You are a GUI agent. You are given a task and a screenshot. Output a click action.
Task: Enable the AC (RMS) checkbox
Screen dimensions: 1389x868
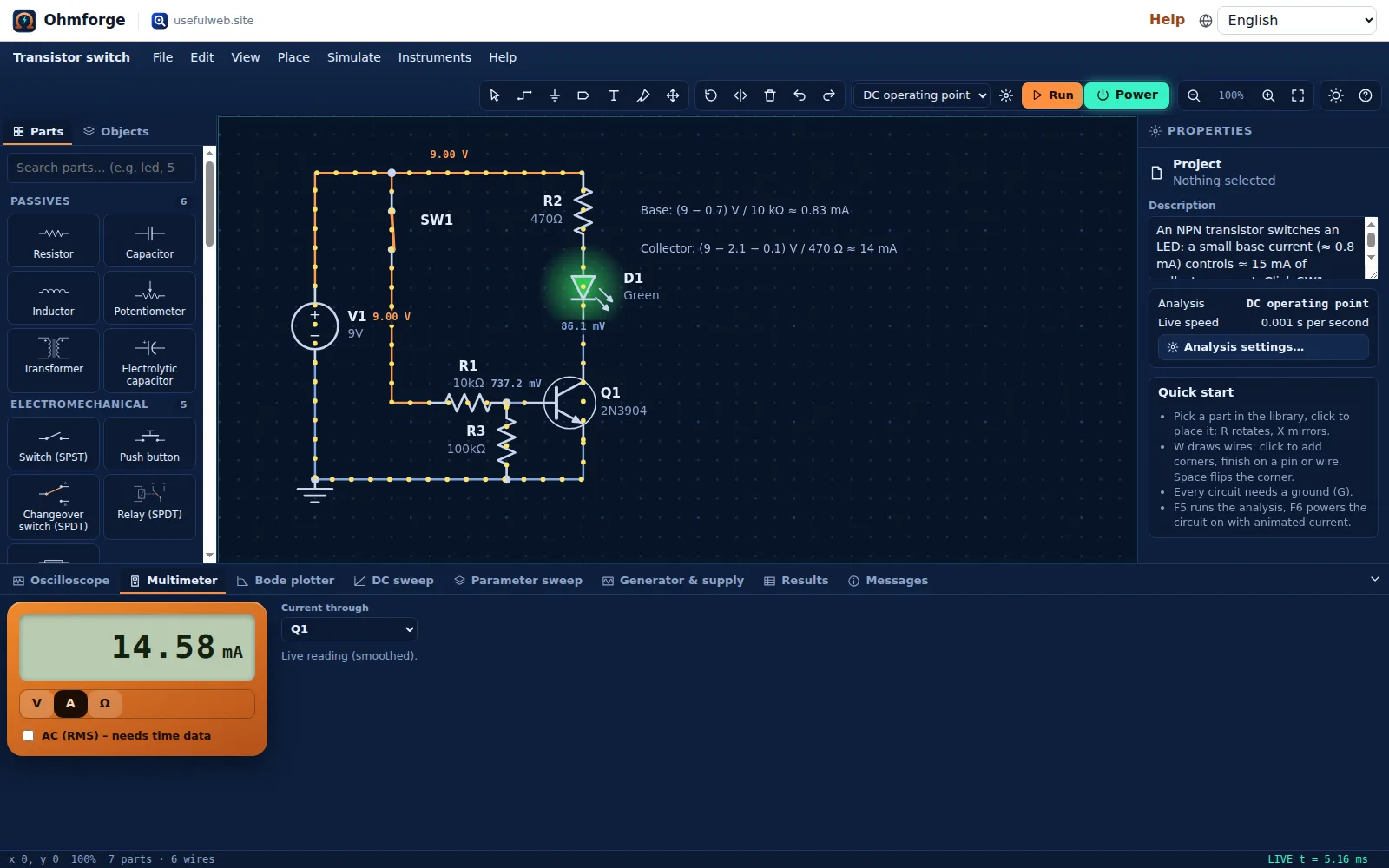click(x=29, y=735)
